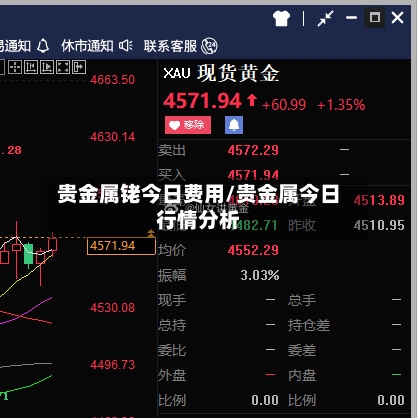Screen dimensions: 417x418
Task: Click the green candlestick on the chart
Action: tap(29, 255)
